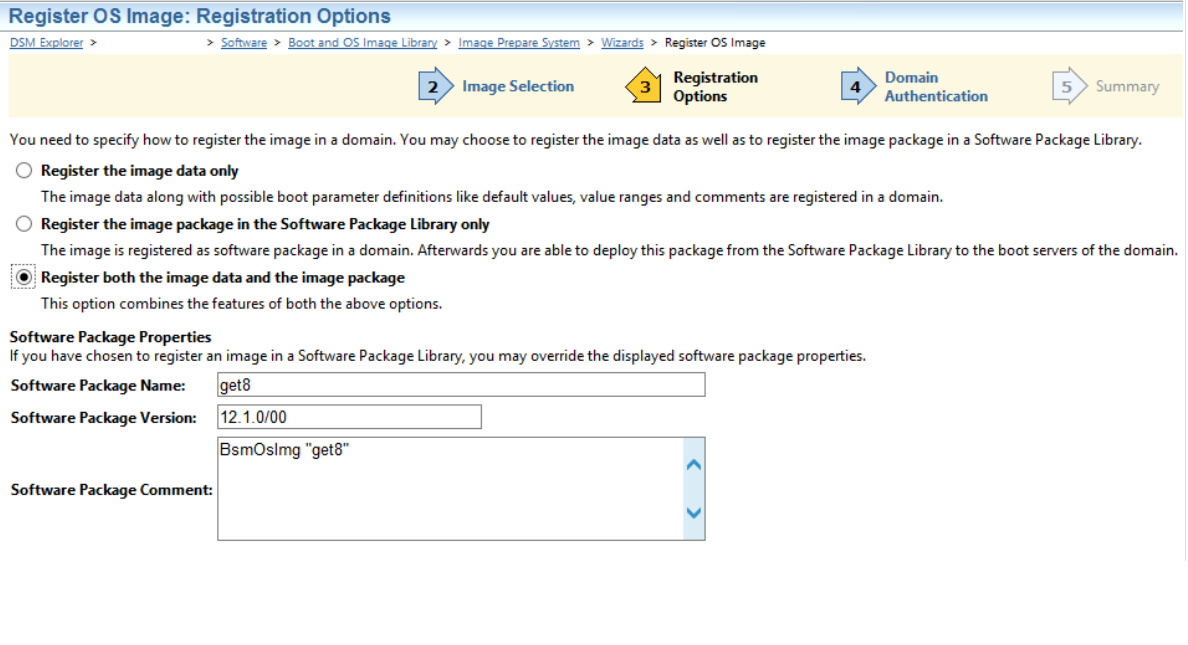The image size is (1188, 645).
Task: Choose 'Register the image package in the Software Package Library only'
Action: (23, 224)
